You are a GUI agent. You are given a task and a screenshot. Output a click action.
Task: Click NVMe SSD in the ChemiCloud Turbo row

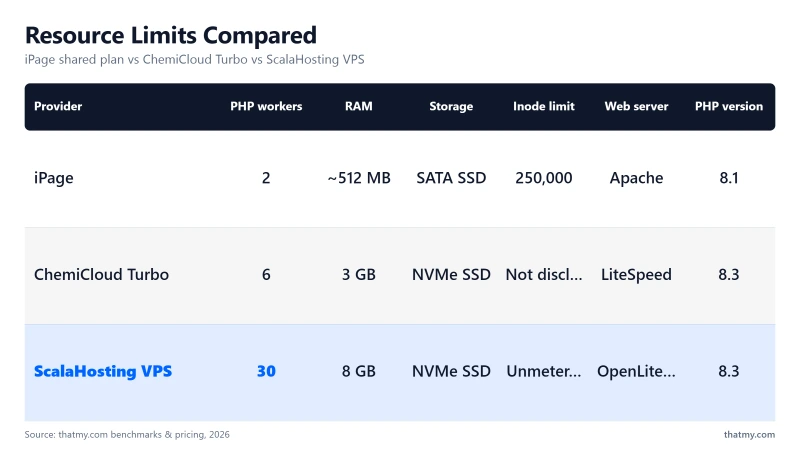point(451,274)
